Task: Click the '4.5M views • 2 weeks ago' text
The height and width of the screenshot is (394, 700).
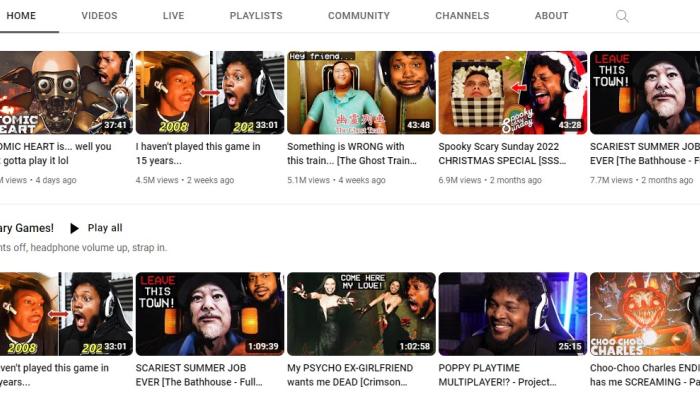Action: [x=185, y=180]
